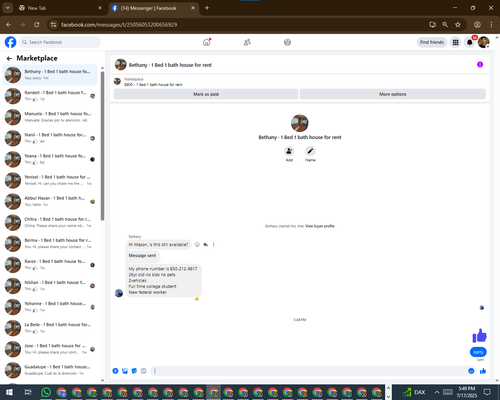Viewport: 500px width, 400px height.
Task: Open the Jose conversation
Action: [50, 349]
